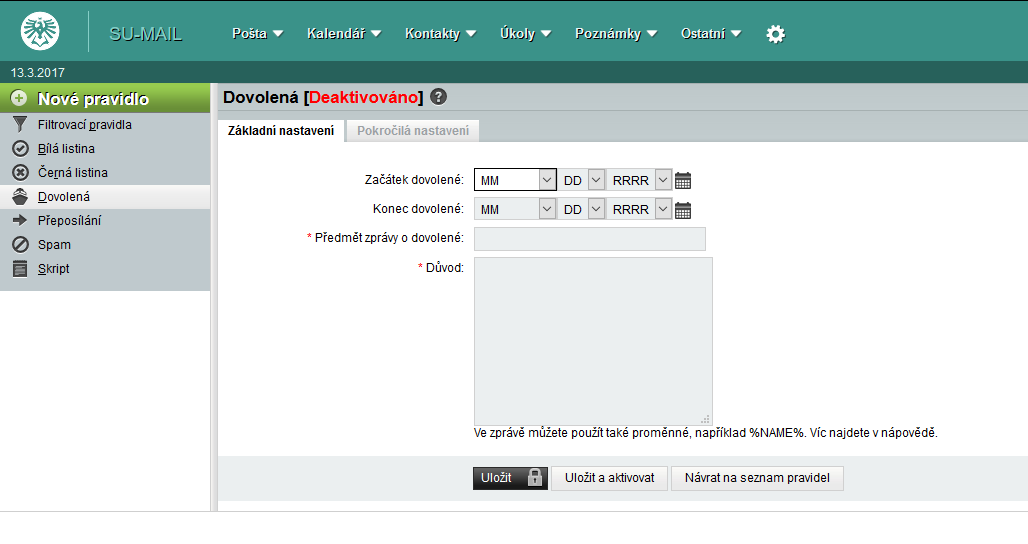The width and height of the screenshot is (1028, 544).
Task: Open month dropdown for Začátek dovolené
Action: click(515, 180)
